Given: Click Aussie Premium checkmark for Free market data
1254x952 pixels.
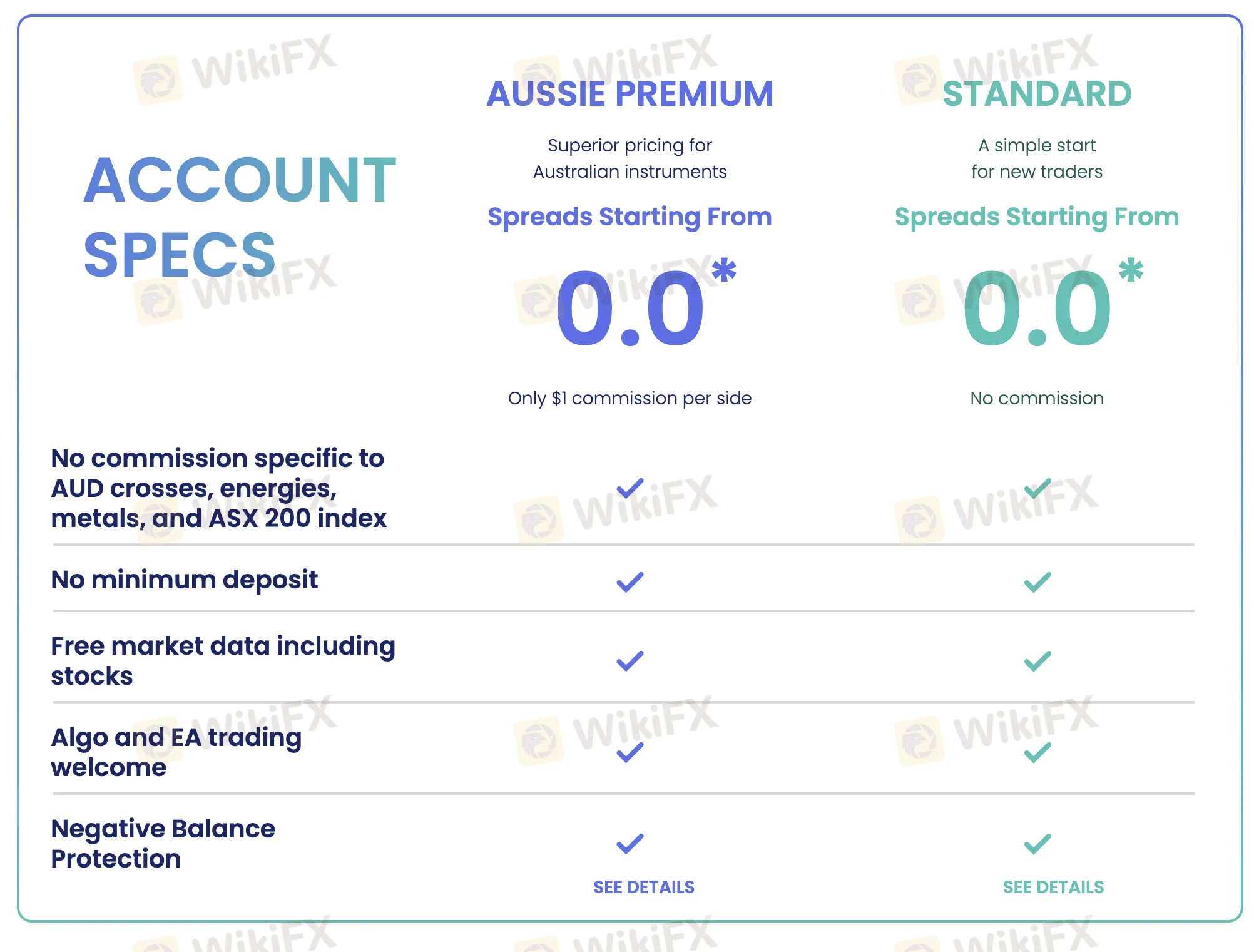Looking at the screenshot, I should [630, 661].
